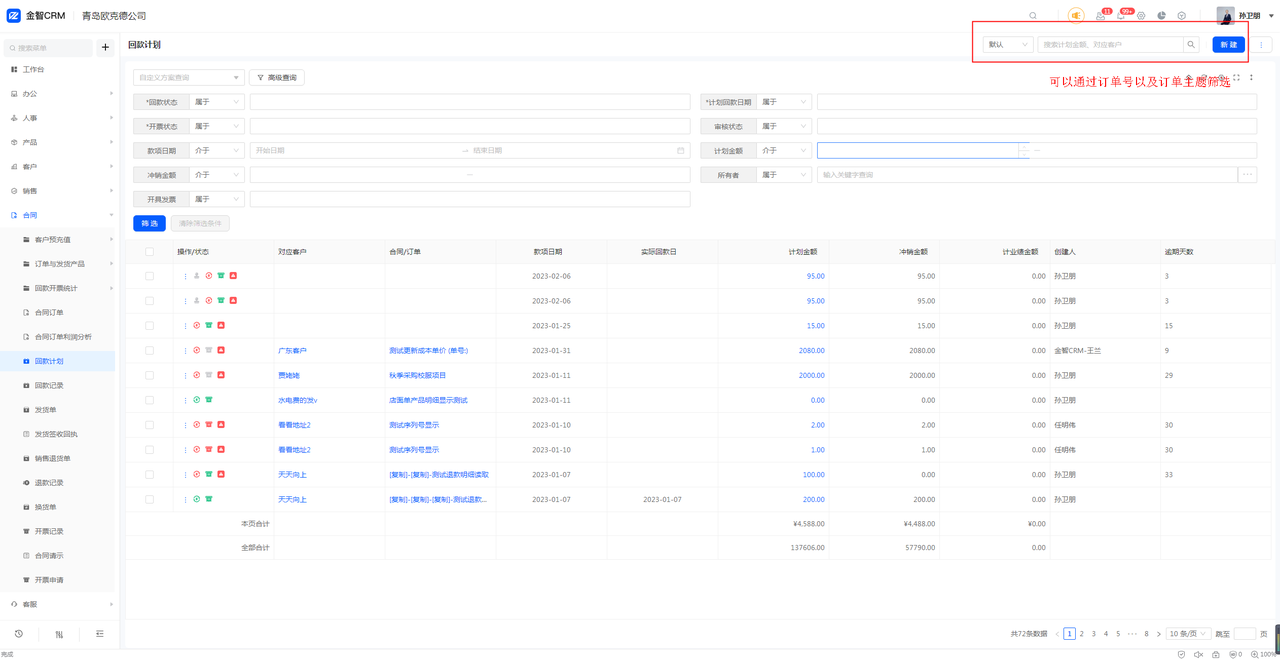Go to page 2 of the results

1082,634
